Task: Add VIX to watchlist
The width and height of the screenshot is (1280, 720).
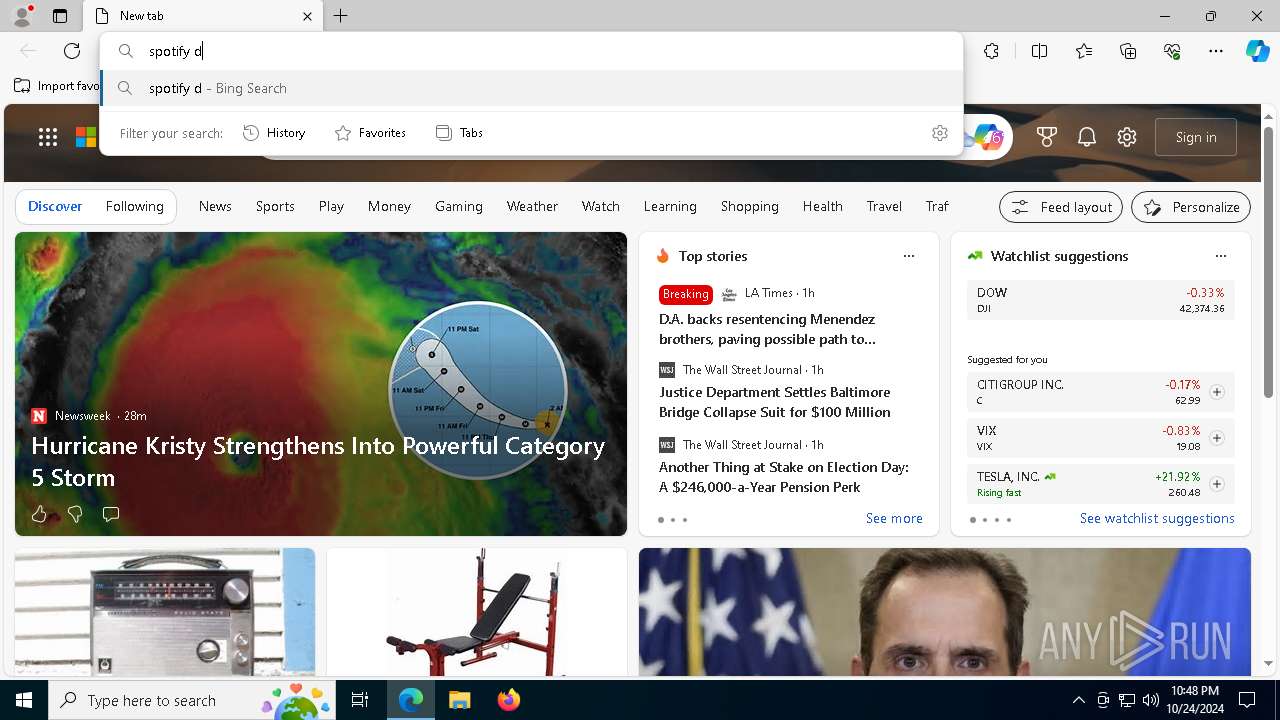Action: coord(1217,438)
